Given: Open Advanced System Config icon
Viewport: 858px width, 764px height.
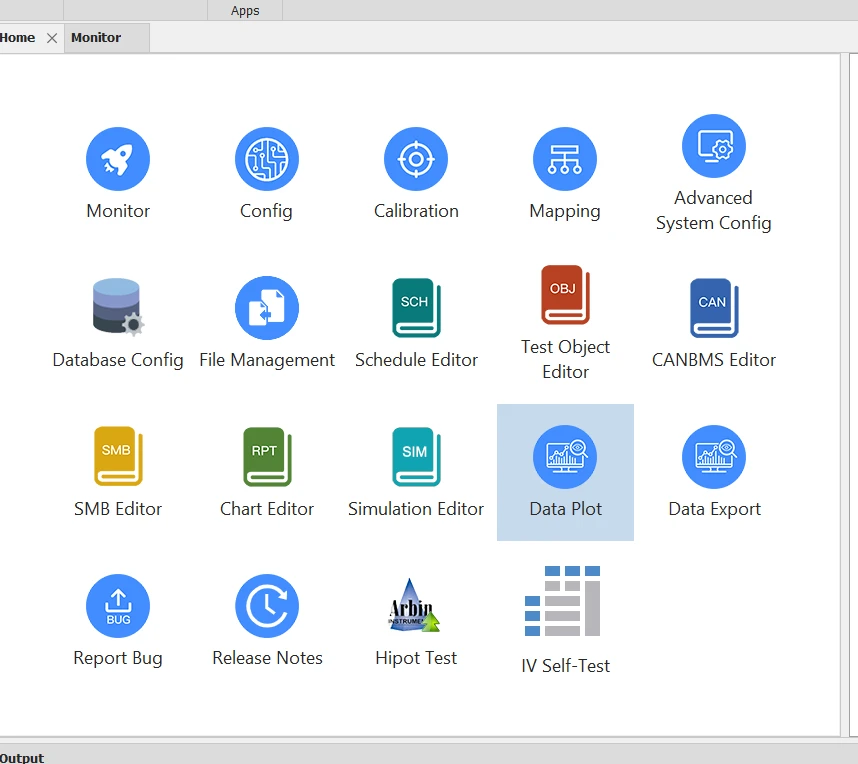Looking at the screenshot, I should [714, 146].
